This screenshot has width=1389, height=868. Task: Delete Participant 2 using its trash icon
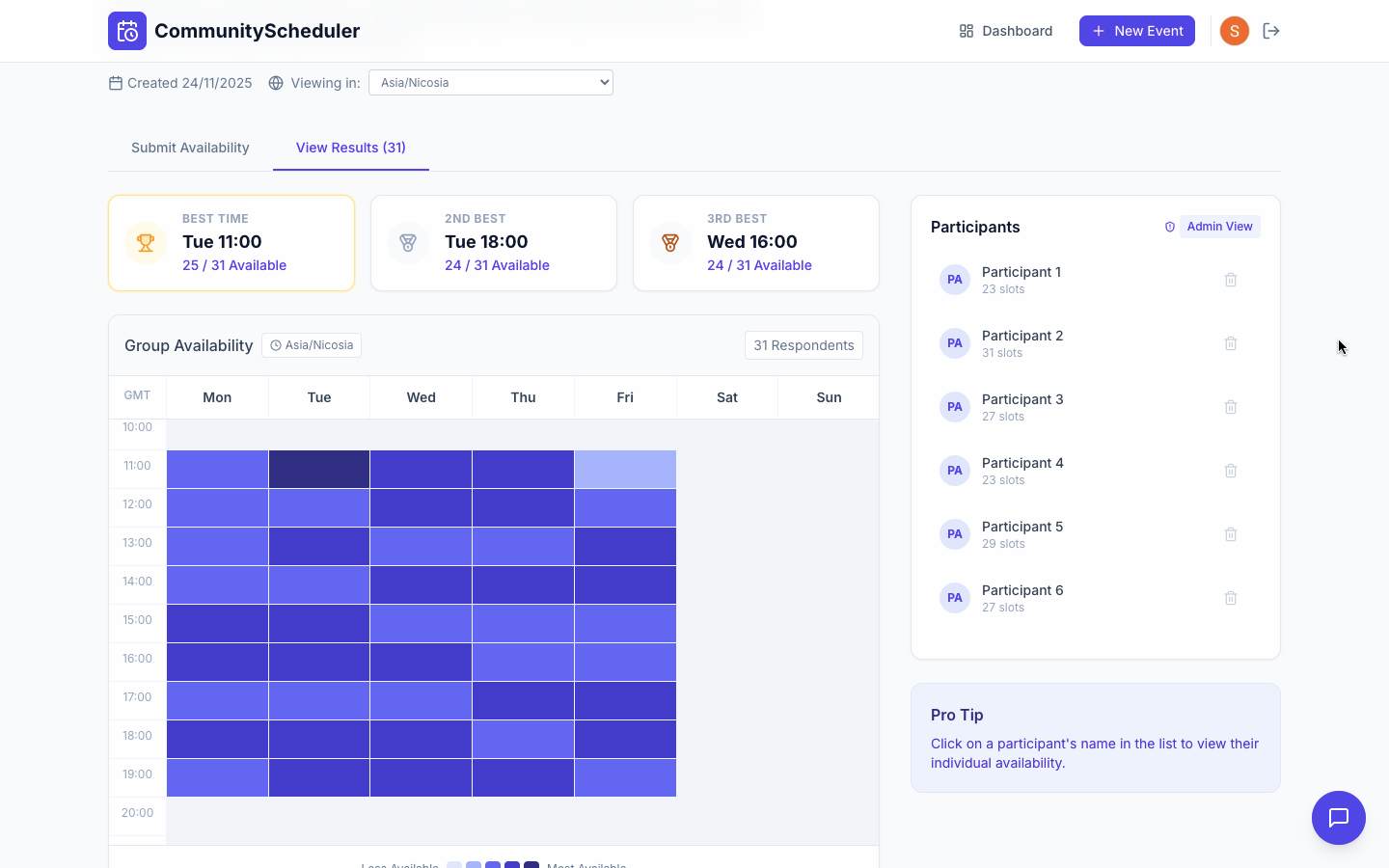(1231, 342)
